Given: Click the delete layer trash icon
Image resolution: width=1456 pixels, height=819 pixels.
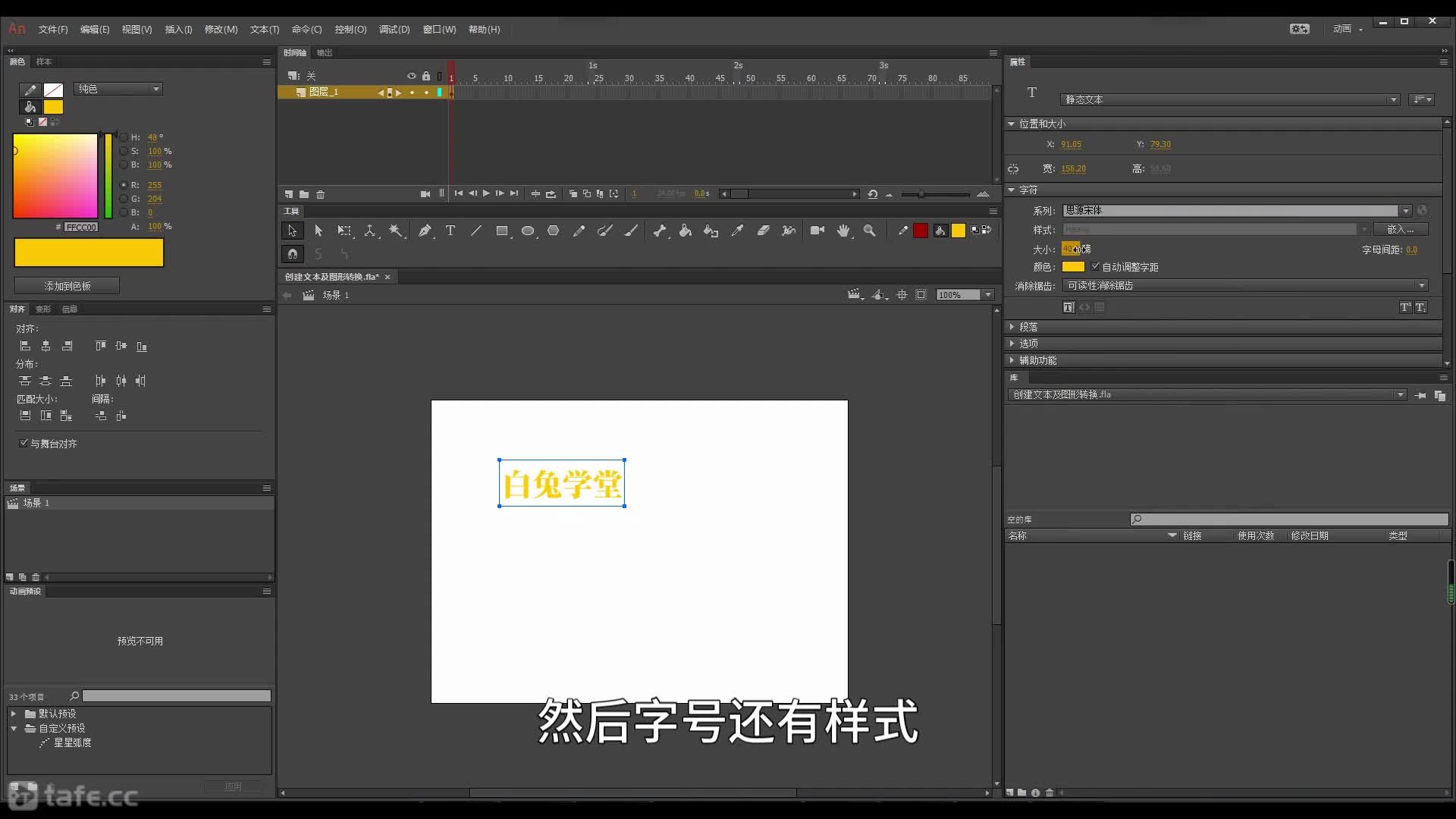Looking at the screenshot, I should (x=321, y=194).
